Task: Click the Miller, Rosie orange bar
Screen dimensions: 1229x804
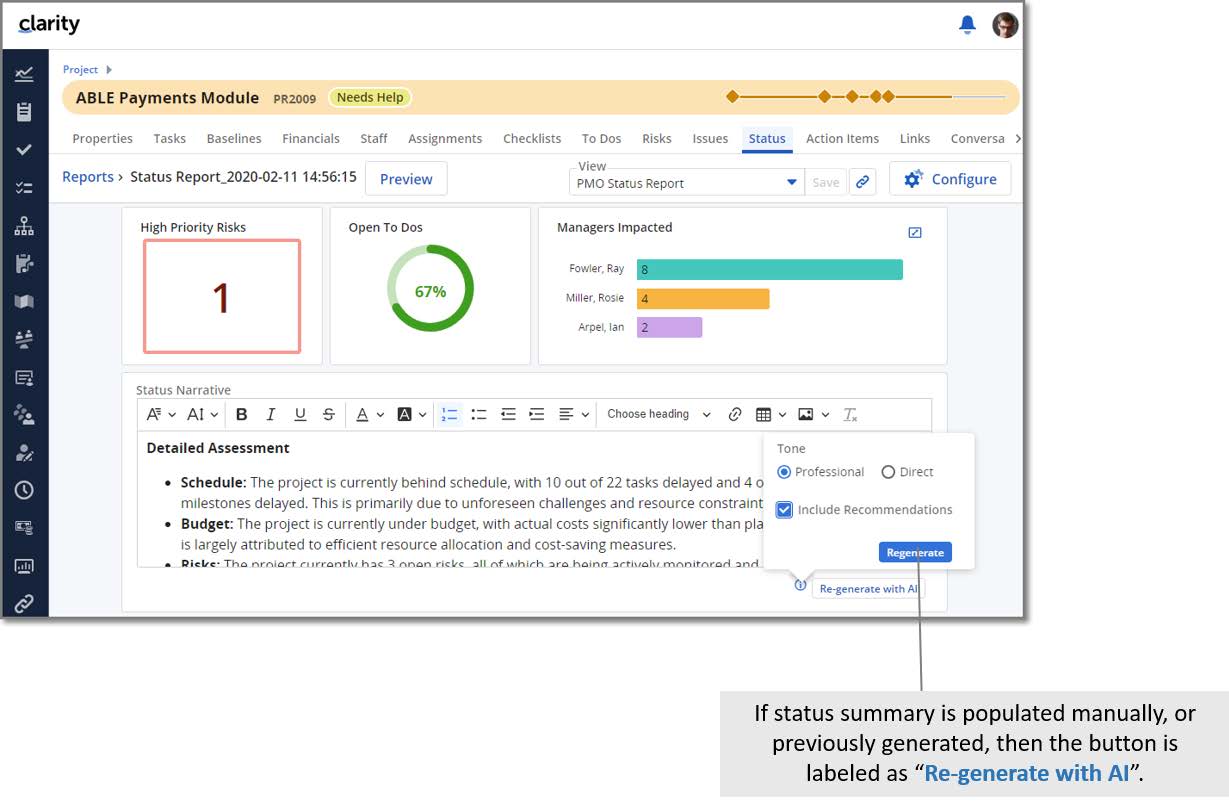Action: point(703,298)
